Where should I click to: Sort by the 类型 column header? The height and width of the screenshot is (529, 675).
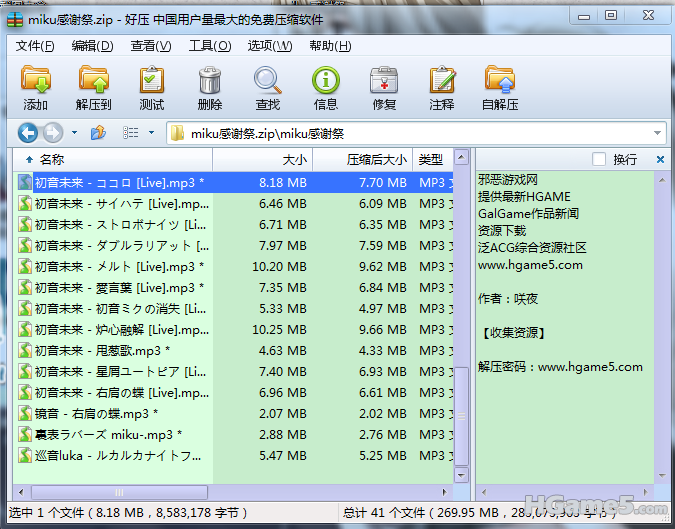[x=433, y=160]
